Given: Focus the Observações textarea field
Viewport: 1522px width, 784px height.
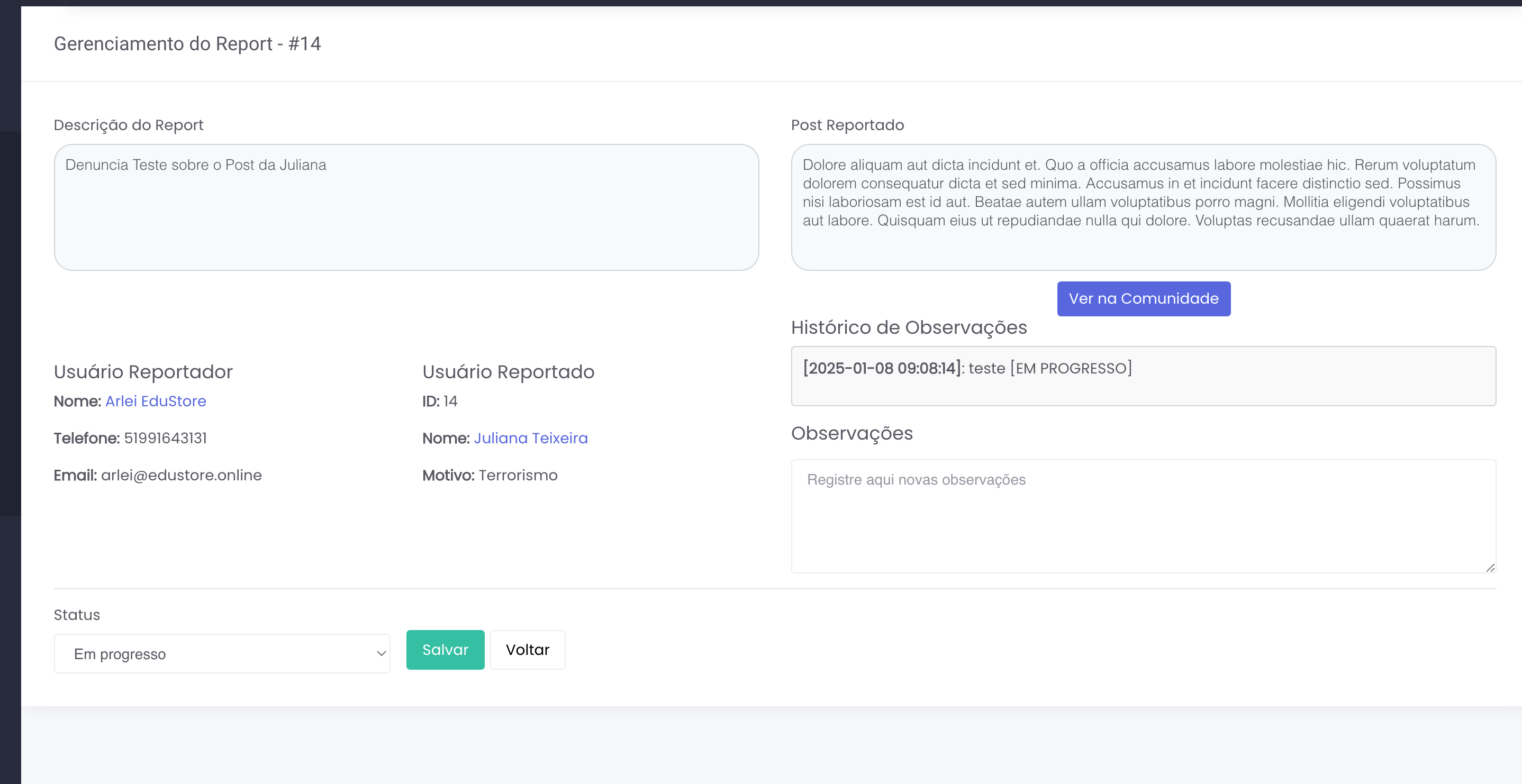Looking at the screenshot, I should (x=1143, y=516).
